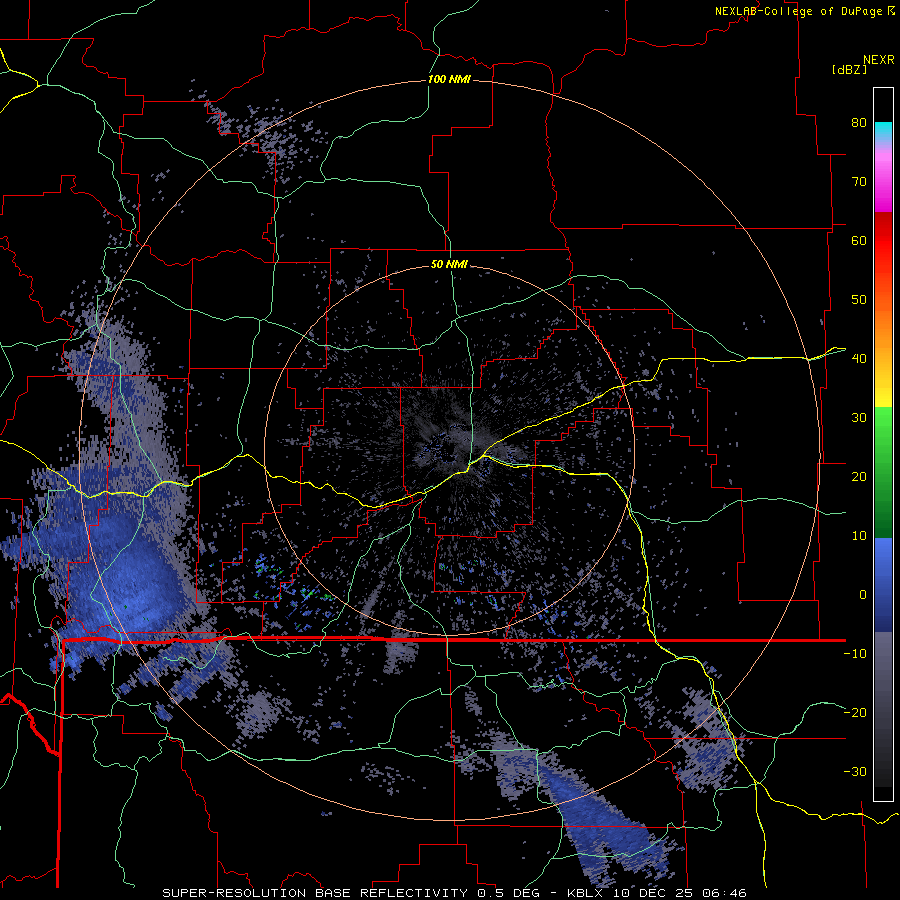Viewport: 900px width, 900px height.
Task: Click the Super-Resolution Base Reflectivity caption
Action: click(315, 893)
